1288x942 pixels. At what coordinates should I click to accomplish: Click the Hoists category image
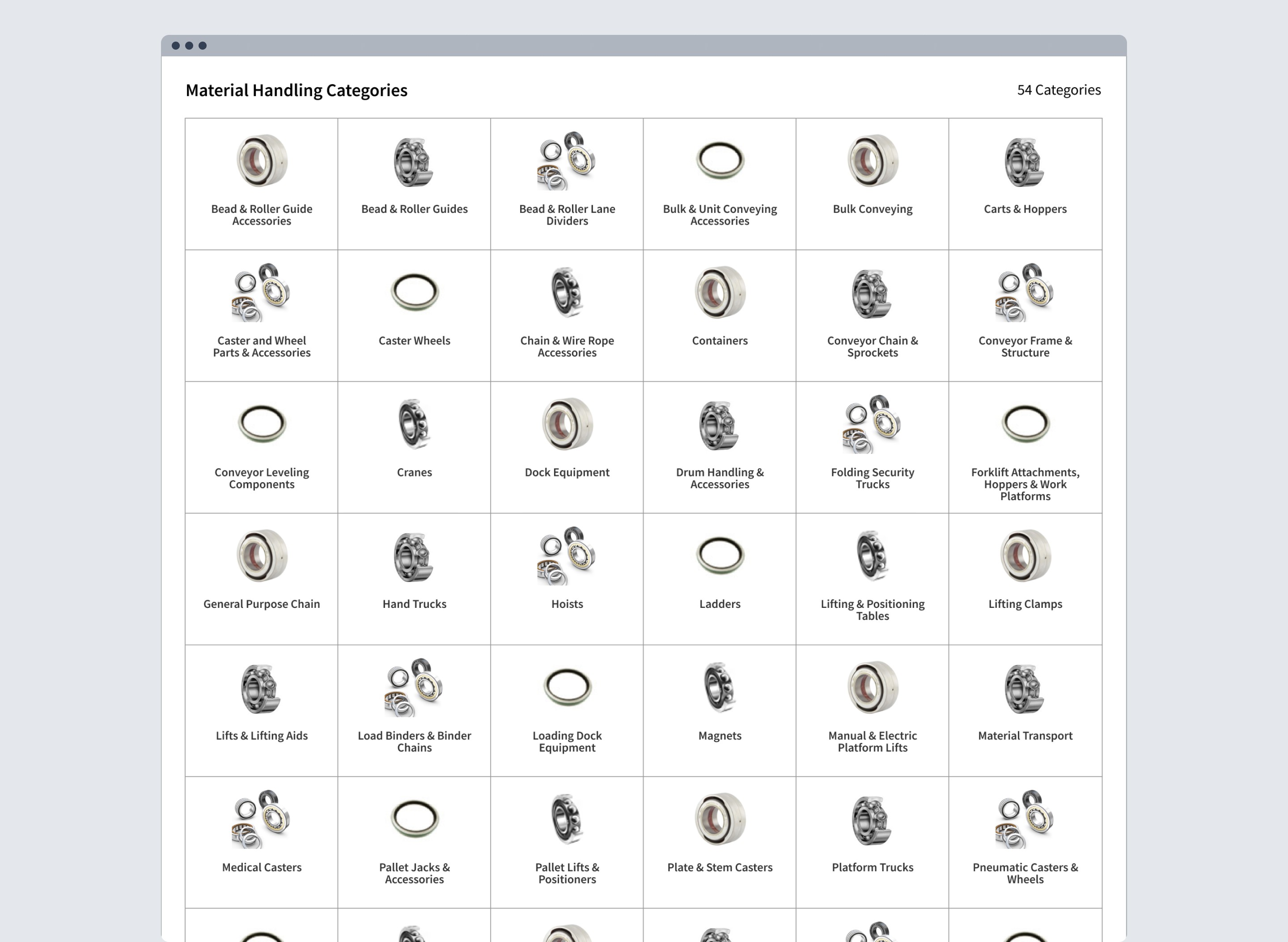(x=567, y=556)
